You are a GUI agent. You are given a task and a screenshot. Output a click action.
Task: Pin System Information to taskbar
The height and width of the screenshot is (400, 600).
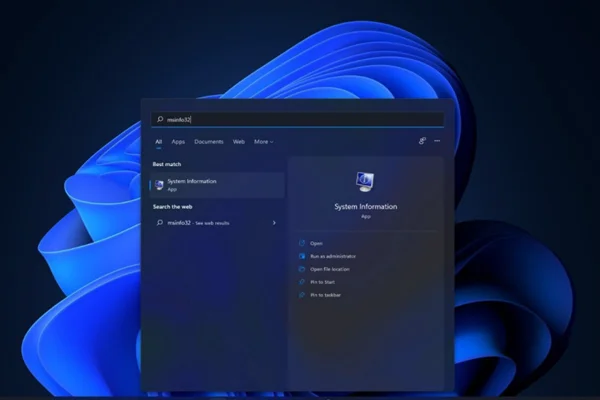click(325, 295)
